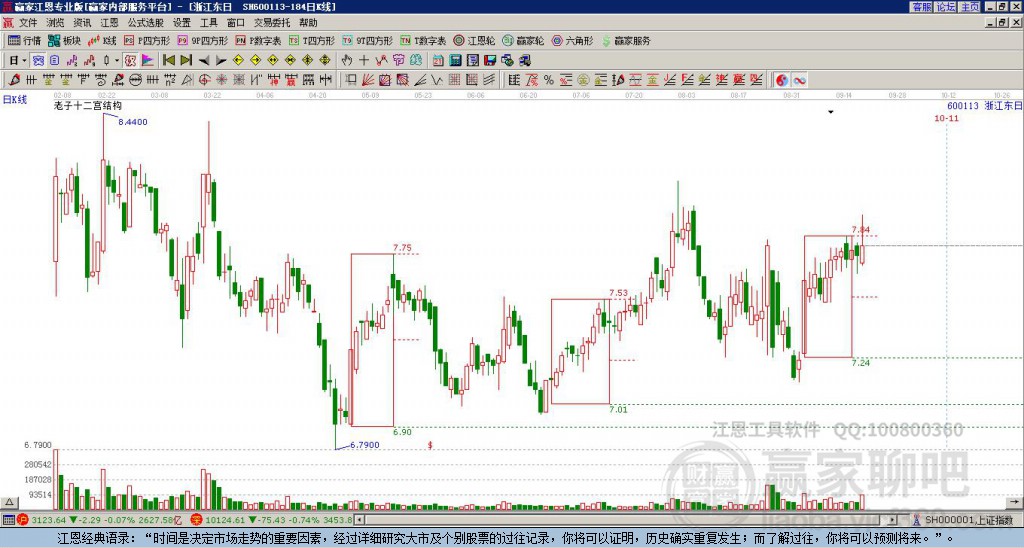Click the 行情 toolbar button

(x=25, y=40)
